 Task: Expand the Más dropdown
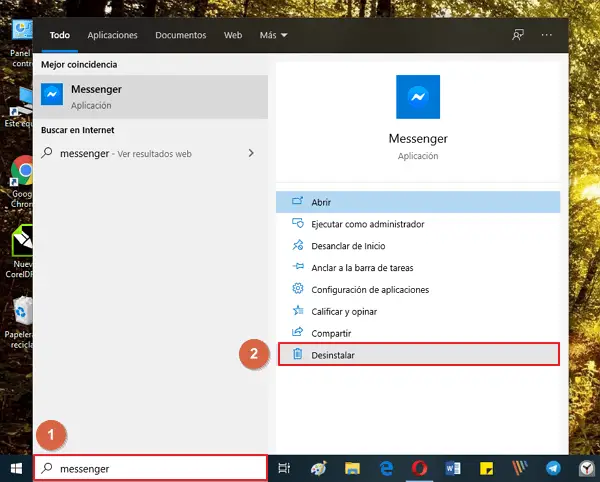click(x=273, y=35)
